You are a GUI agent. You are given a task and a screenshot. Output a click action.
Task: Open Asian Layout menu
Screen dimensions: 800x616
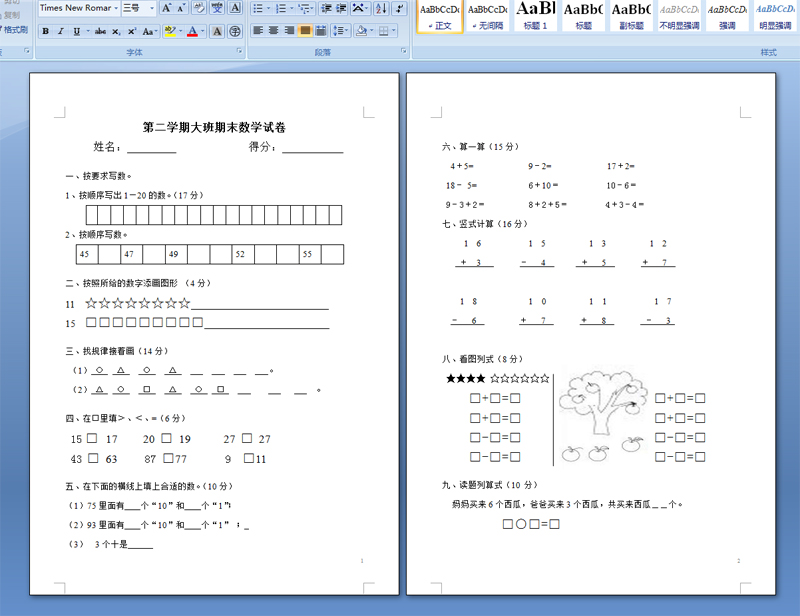coord(360,8)
